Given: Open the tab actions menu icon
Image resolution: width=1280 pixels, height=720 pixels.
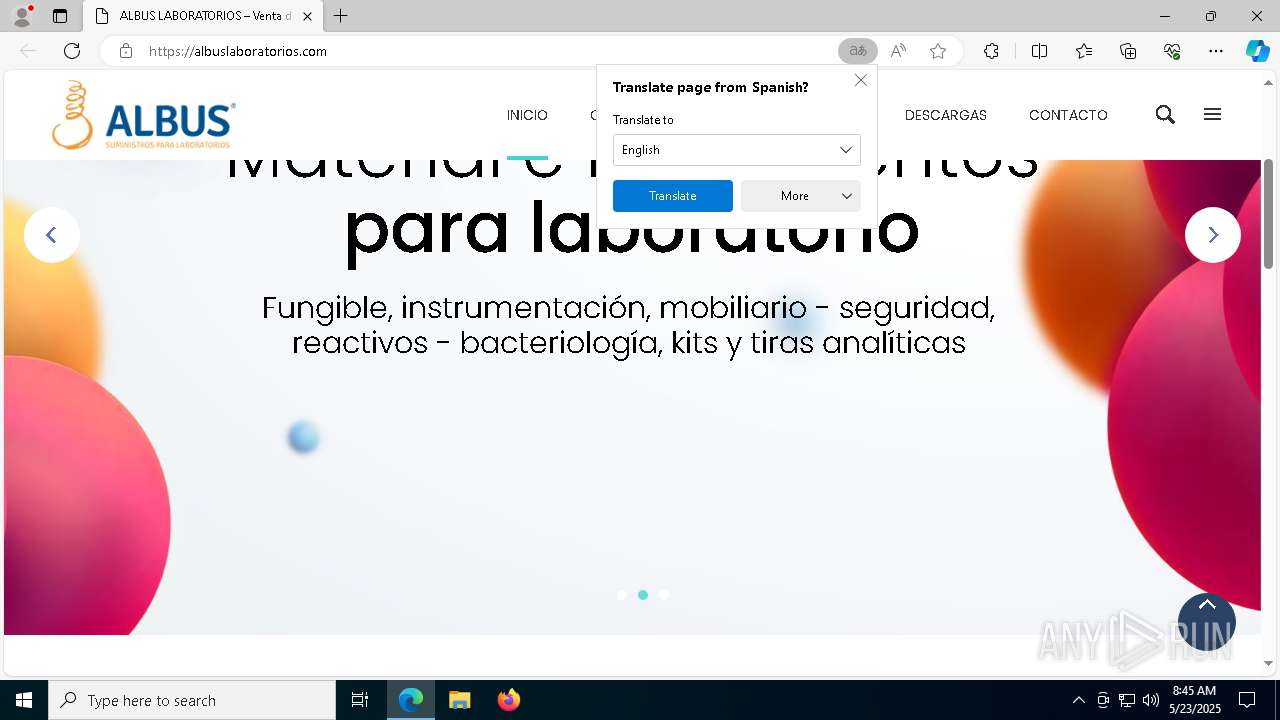Looking at the screenshot, I should [x=60, y=16].
